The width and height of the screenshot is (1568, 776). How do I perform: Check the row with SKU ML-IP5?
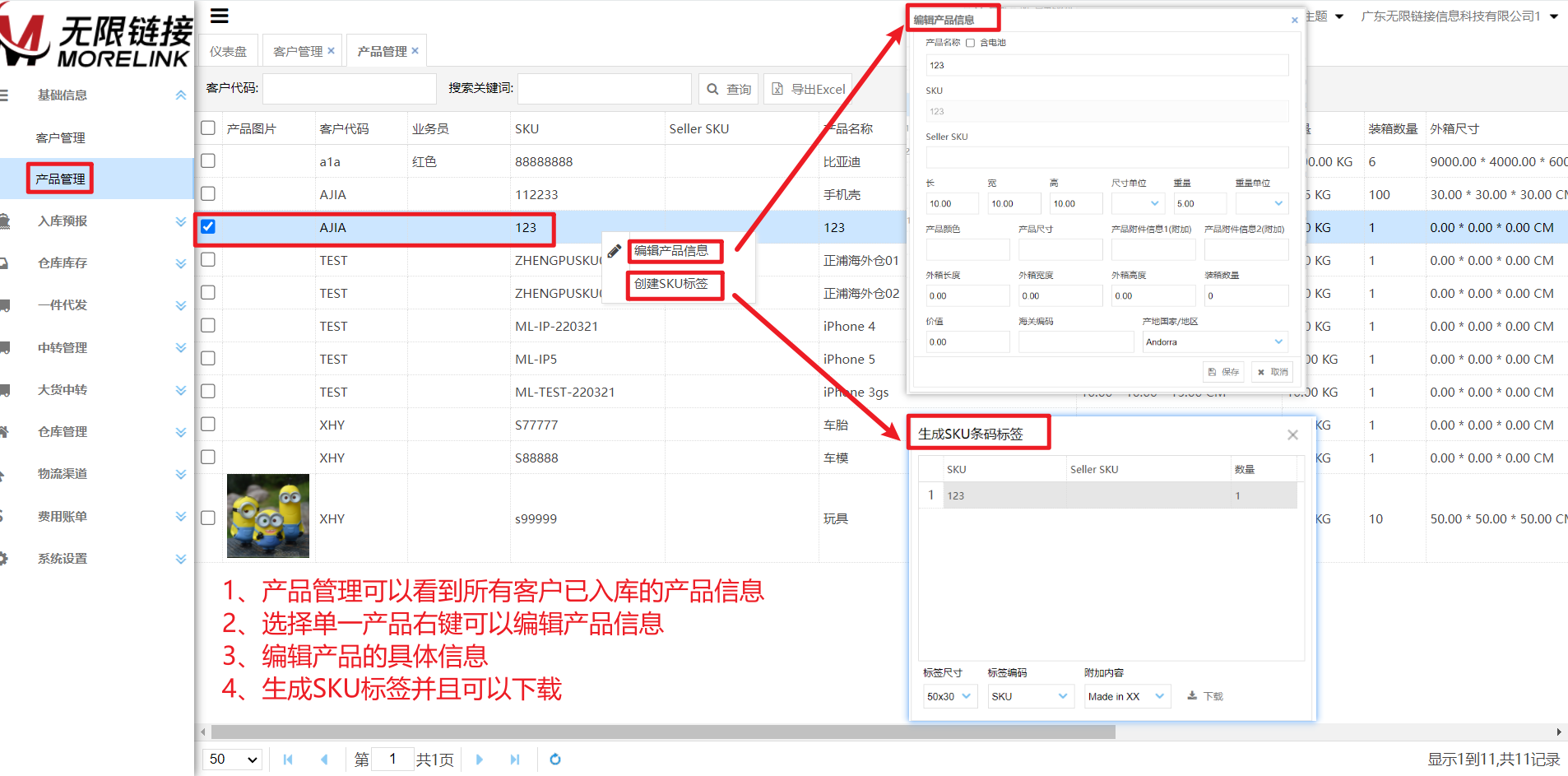[208, 358]
